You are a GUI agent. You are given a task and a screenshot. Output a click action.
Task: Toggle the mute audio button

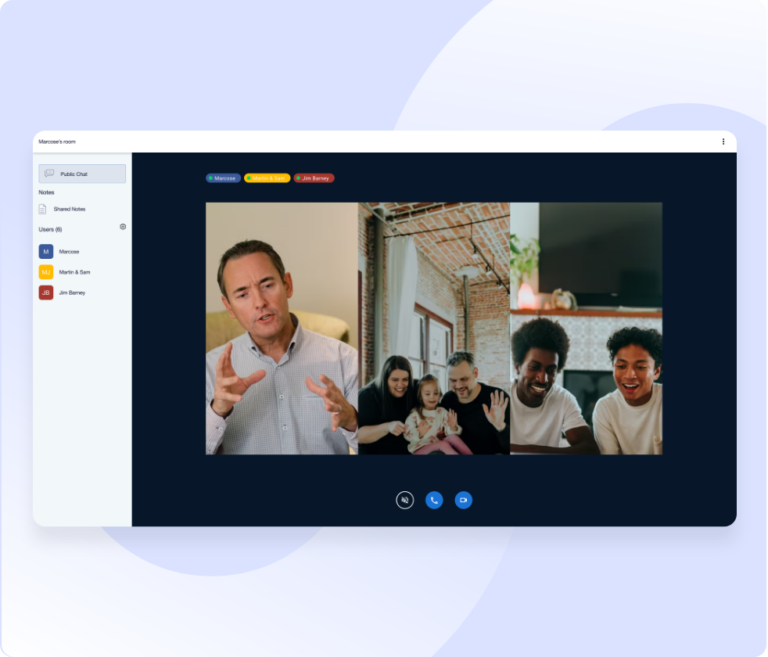tap(405, 500)
